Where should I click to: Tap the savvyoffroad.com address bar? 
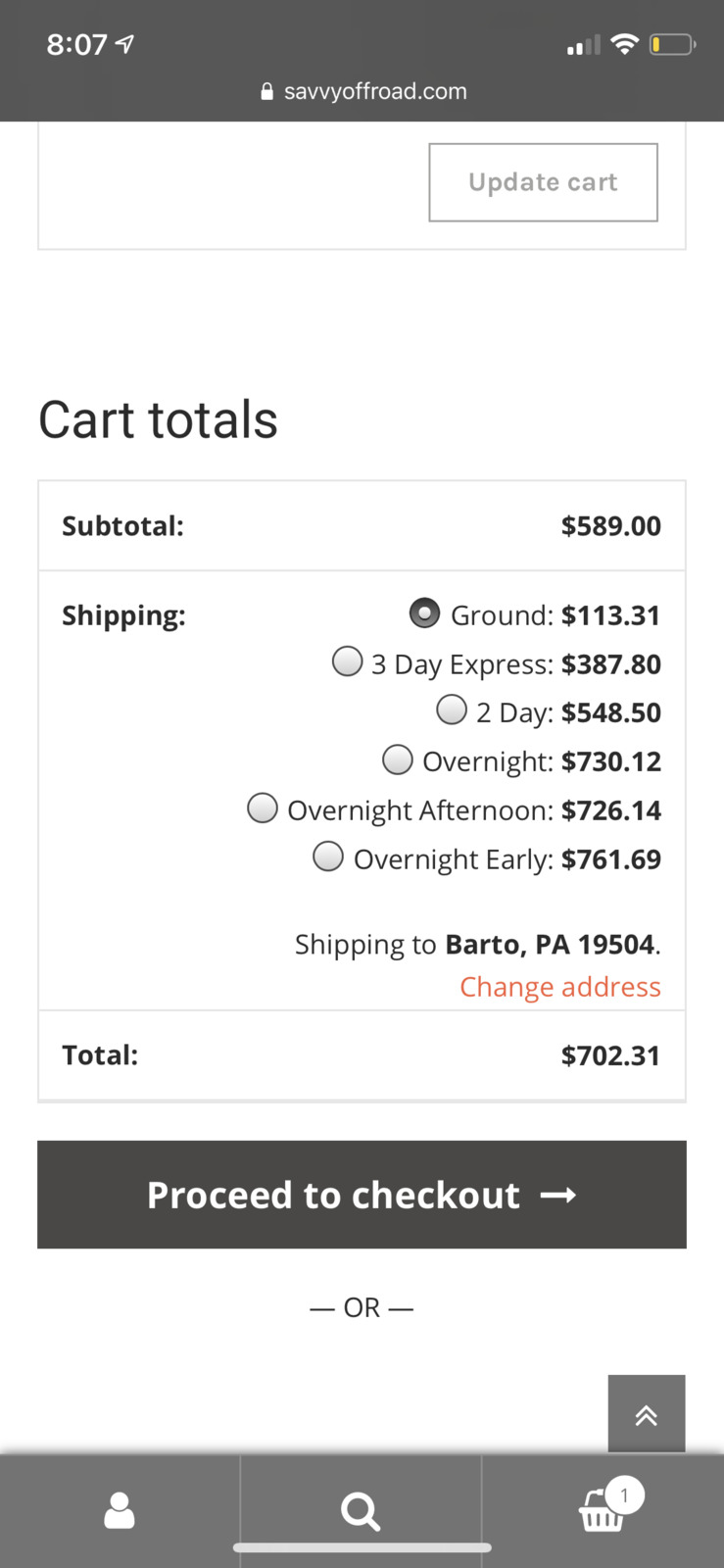pyautogui.click(x=374, y=92)
